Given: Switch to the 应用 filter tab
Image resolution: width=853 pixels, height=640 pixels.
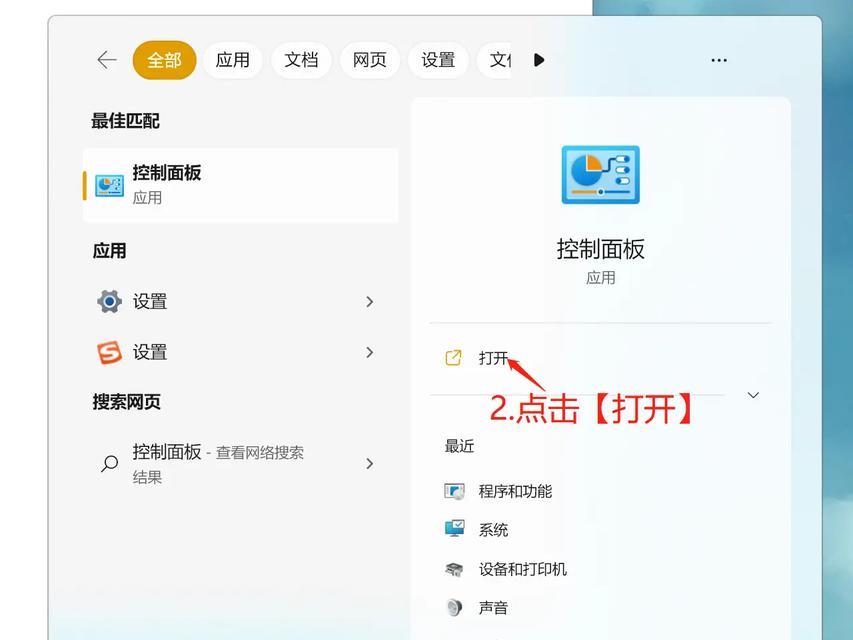Looking at the screenshot, I should (232, 60).
